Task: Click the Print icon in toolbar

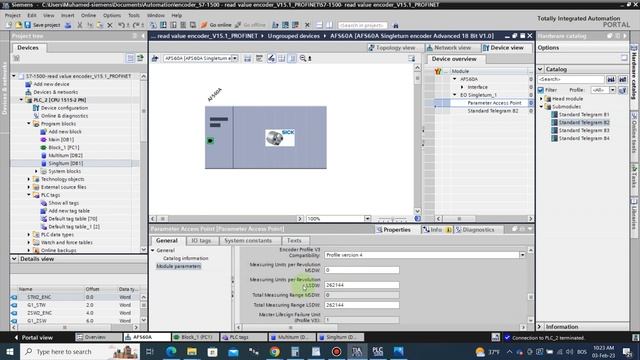Action: 68,25
